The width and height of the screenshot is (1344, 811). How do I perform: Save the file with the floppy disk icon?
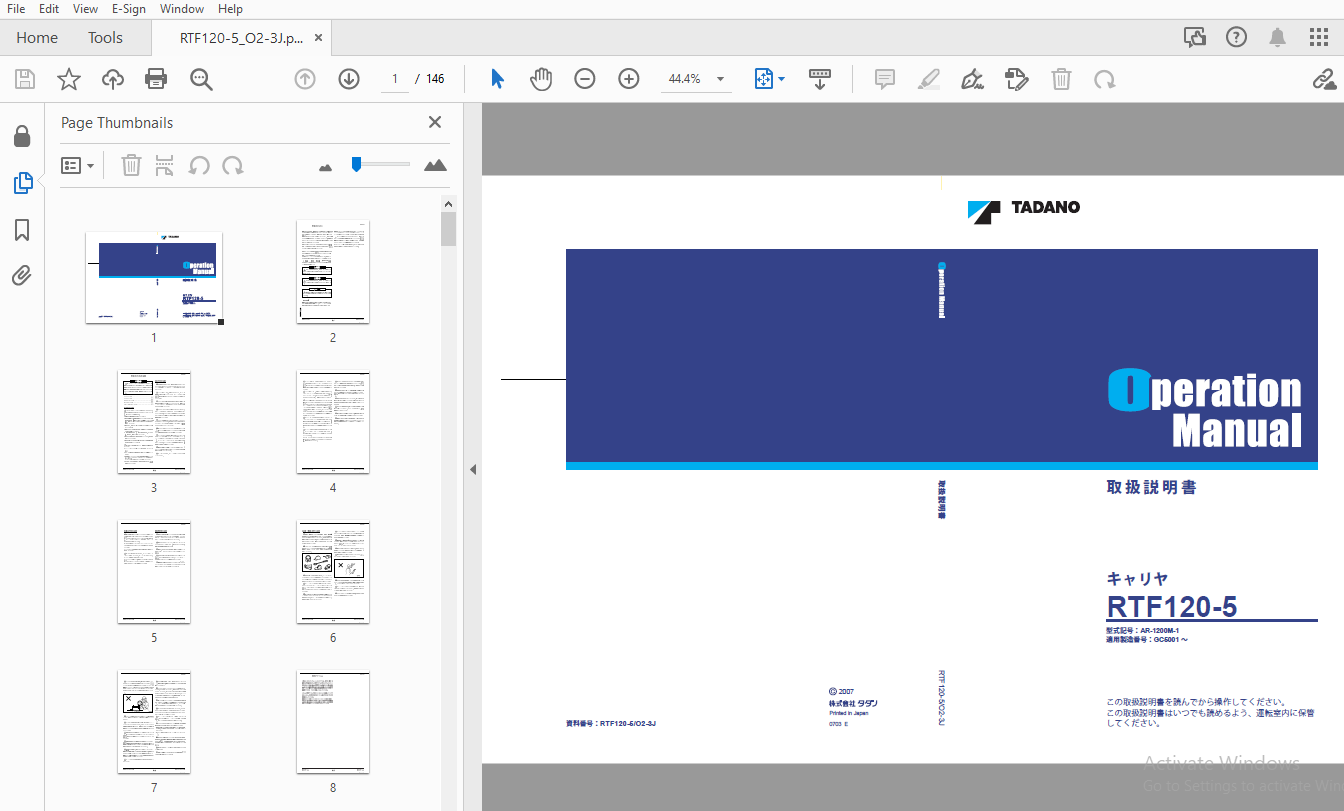[25, 79]
